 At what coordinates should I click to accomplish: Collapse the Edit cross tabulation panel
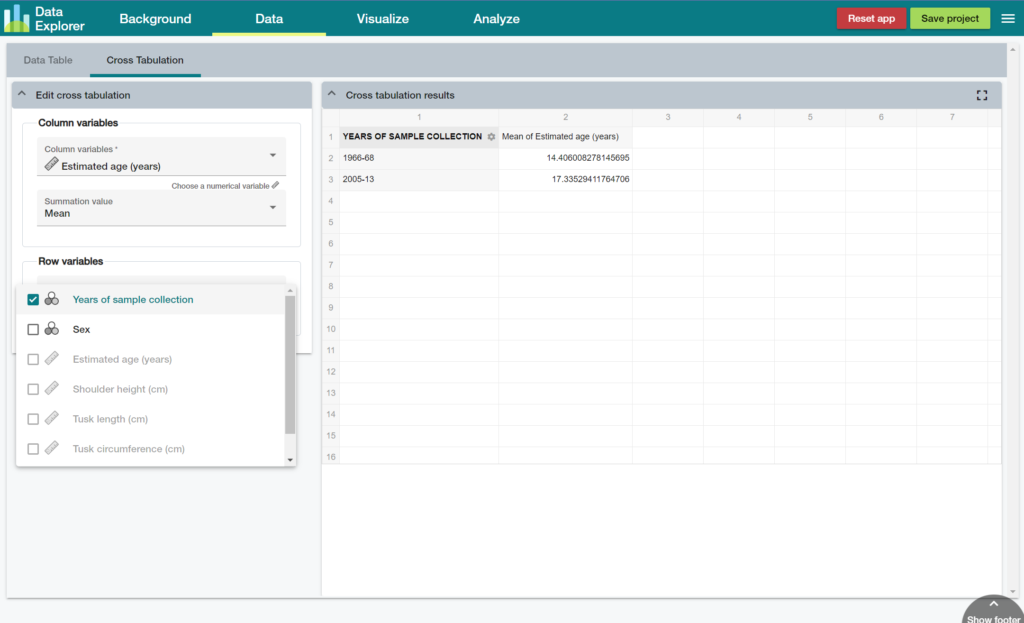pos(22,93)
